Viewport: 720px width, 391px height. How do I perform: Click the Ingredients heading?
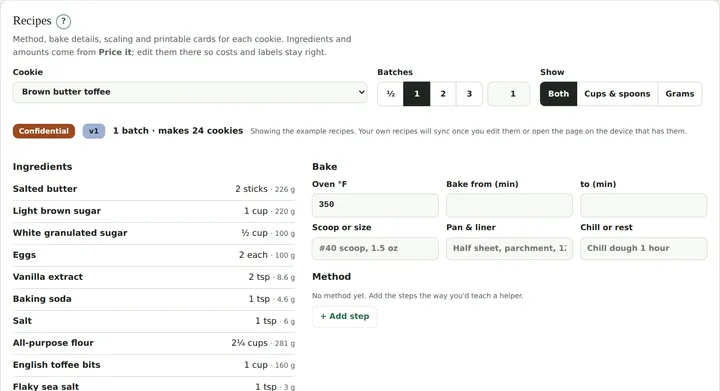point(42,167)
